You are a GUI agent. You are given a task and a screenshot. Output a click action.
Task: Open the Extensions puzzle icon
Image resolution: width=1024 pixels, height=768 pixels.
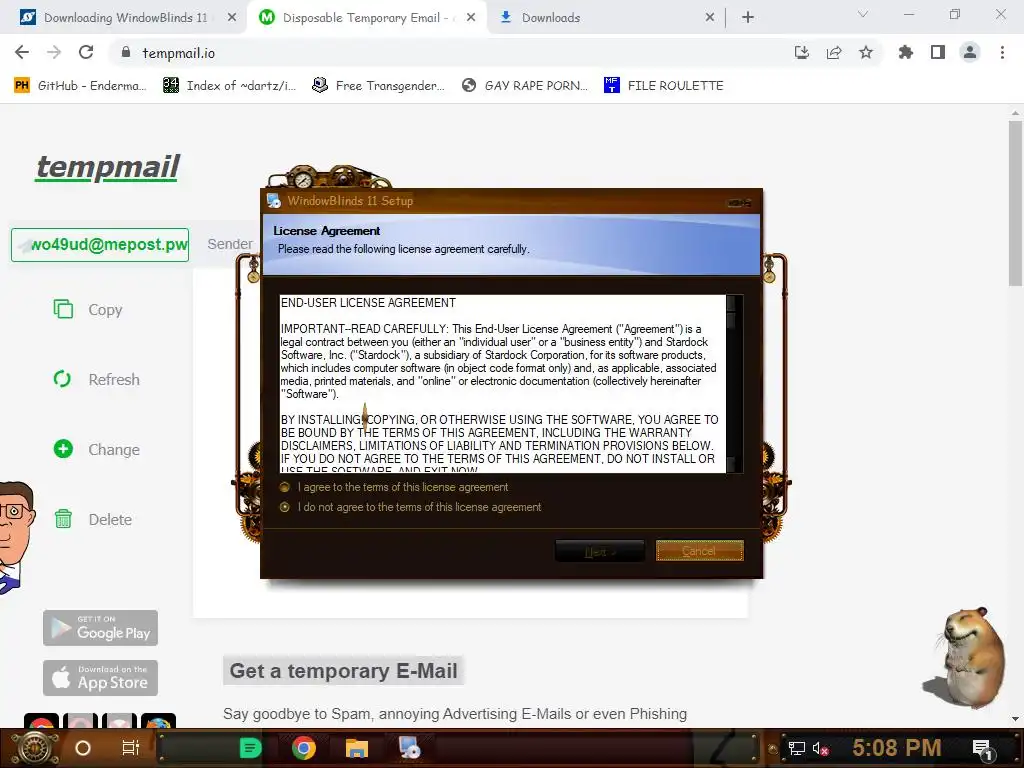(x=906, y=52)
